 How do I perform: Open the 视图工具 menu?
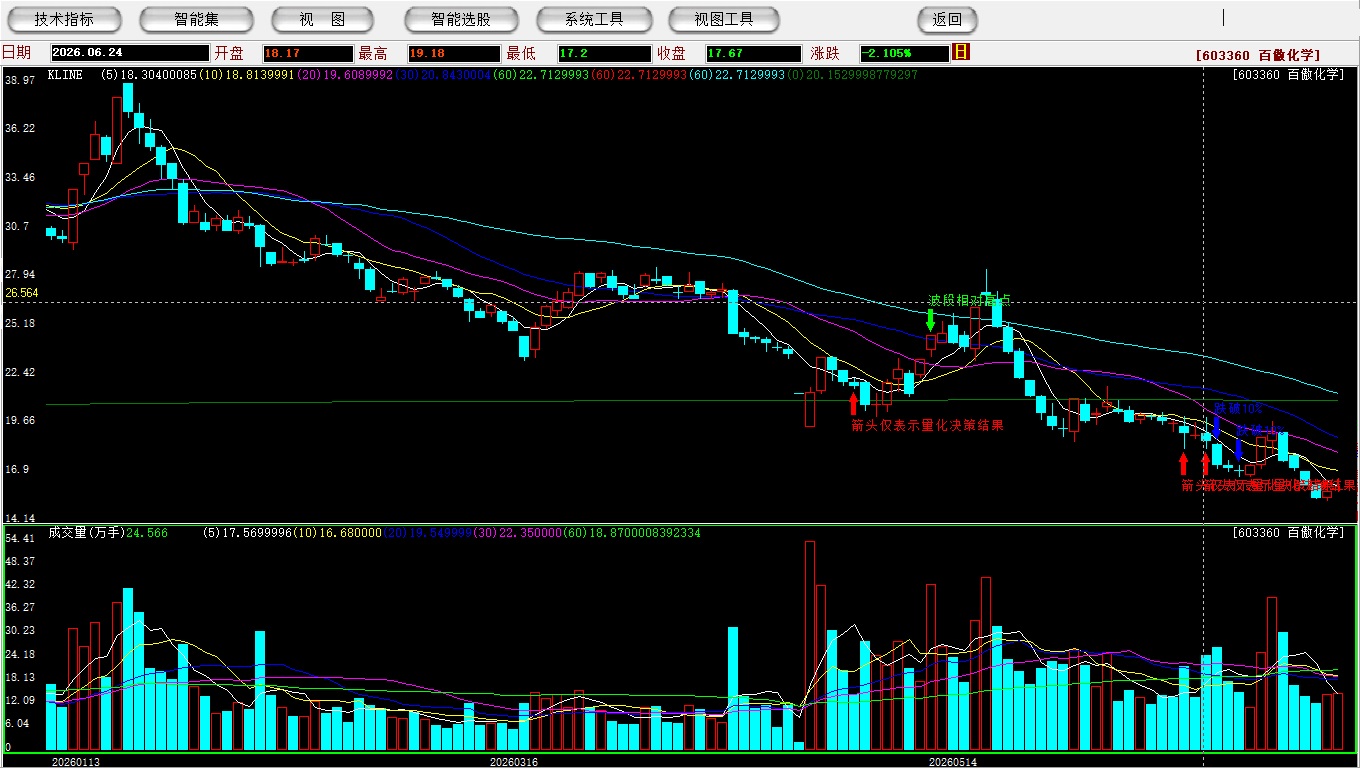click(x=725, y=19)
